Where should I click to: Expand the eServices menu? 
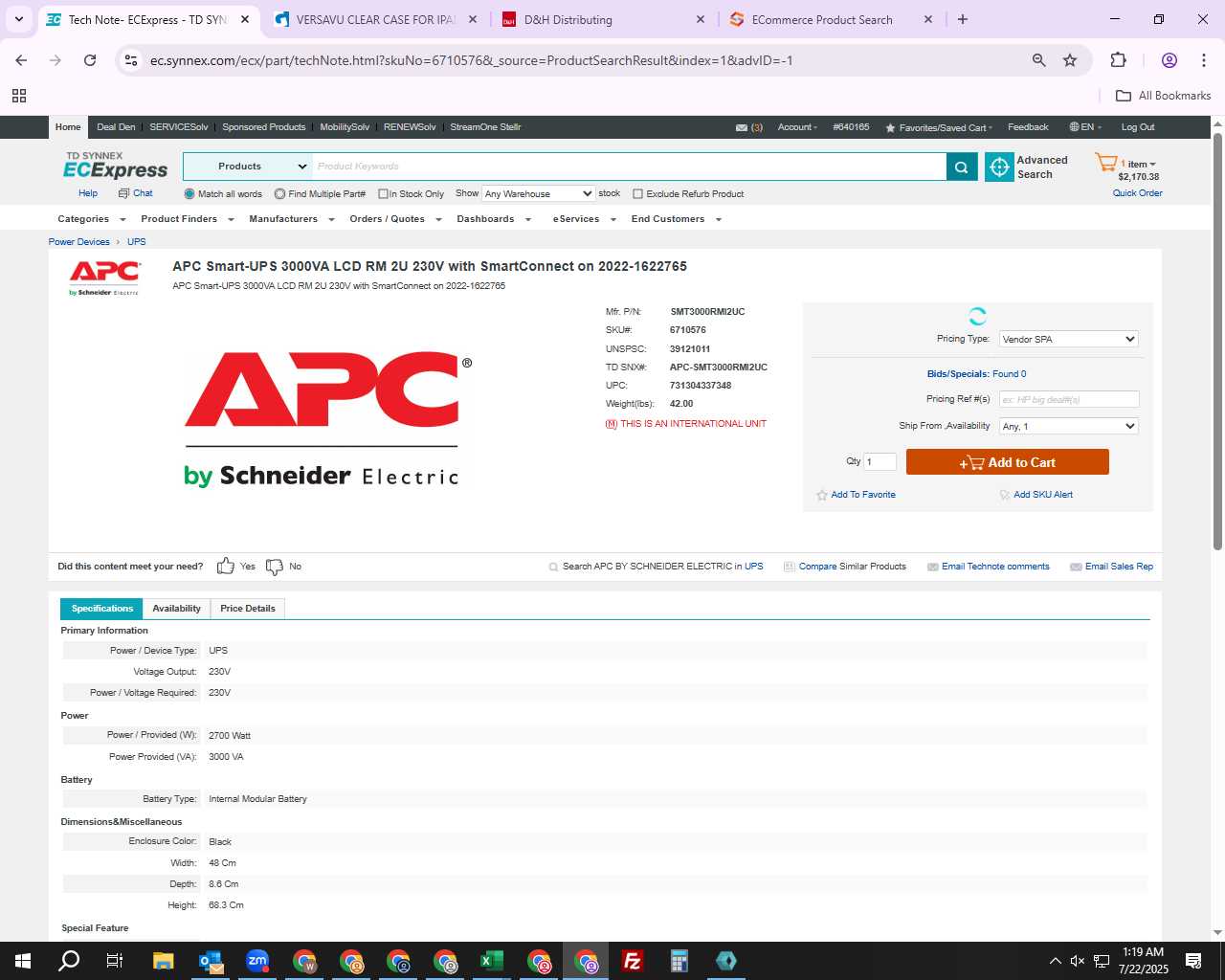pos(583,219)
